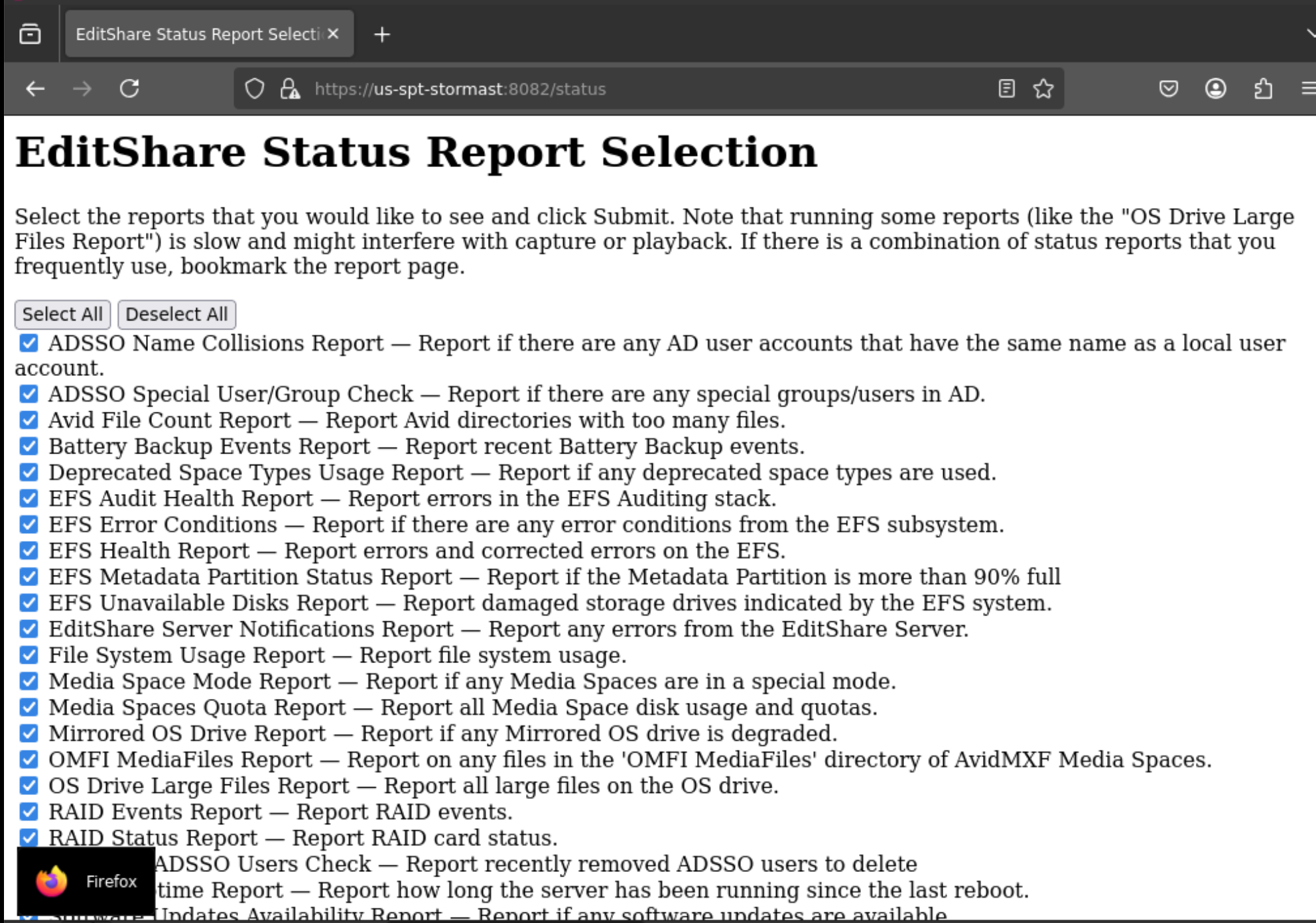Click the Firefox taskbar tooltip icon
Viewport: 1316px width, 923px height.
click(x=52, y=881)
